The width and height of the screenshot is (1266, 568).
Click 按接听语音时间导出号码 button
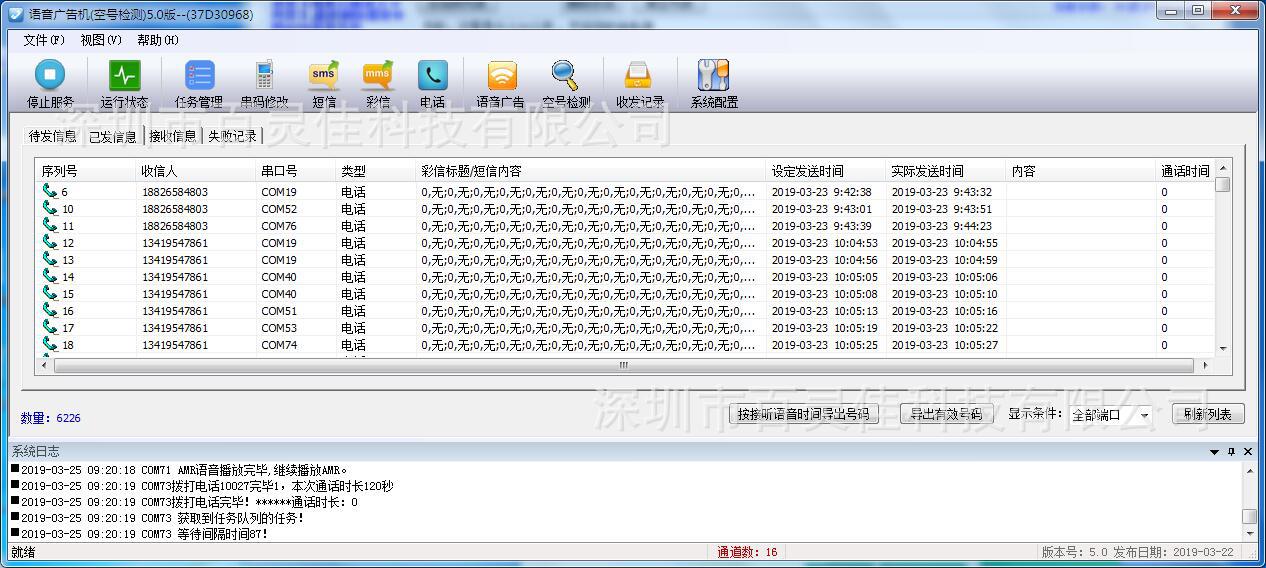(806, 414)
